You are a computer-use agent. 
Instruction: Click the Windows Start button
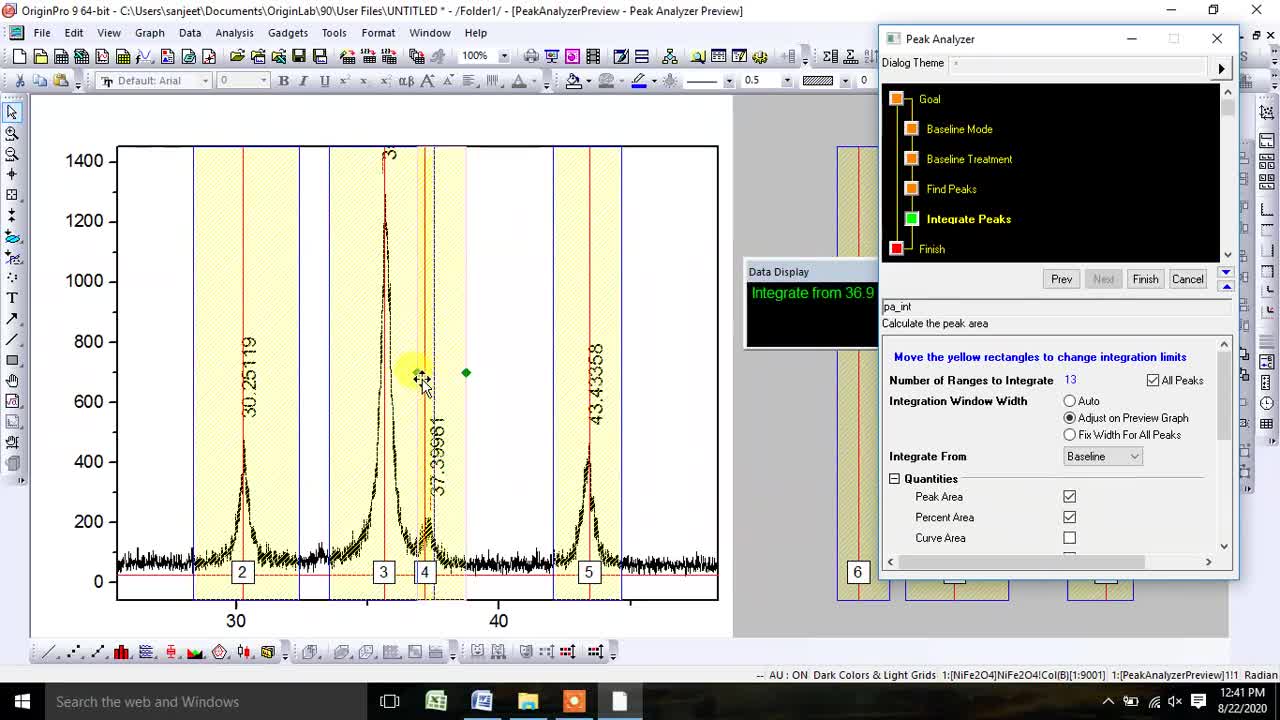[22, 701]
